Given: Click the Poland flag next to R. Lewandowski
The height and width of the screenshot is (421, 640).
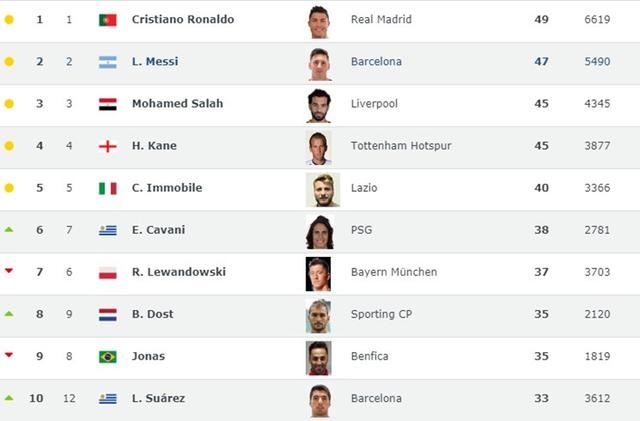Looking at the screenshot, I should click(x=108, y=272).
